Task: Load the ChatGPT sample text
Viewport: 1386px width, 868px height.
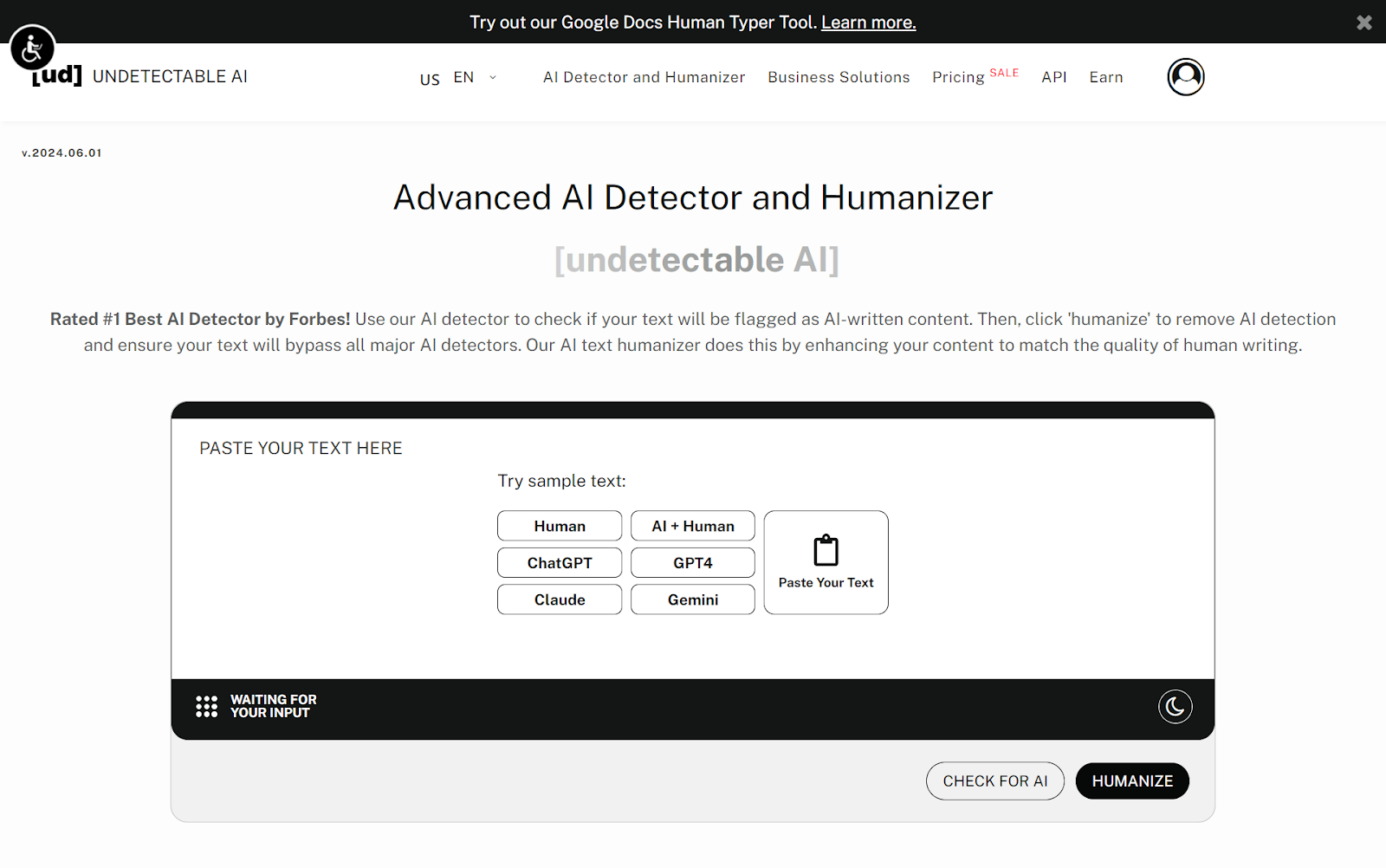Action: (560, 562)
